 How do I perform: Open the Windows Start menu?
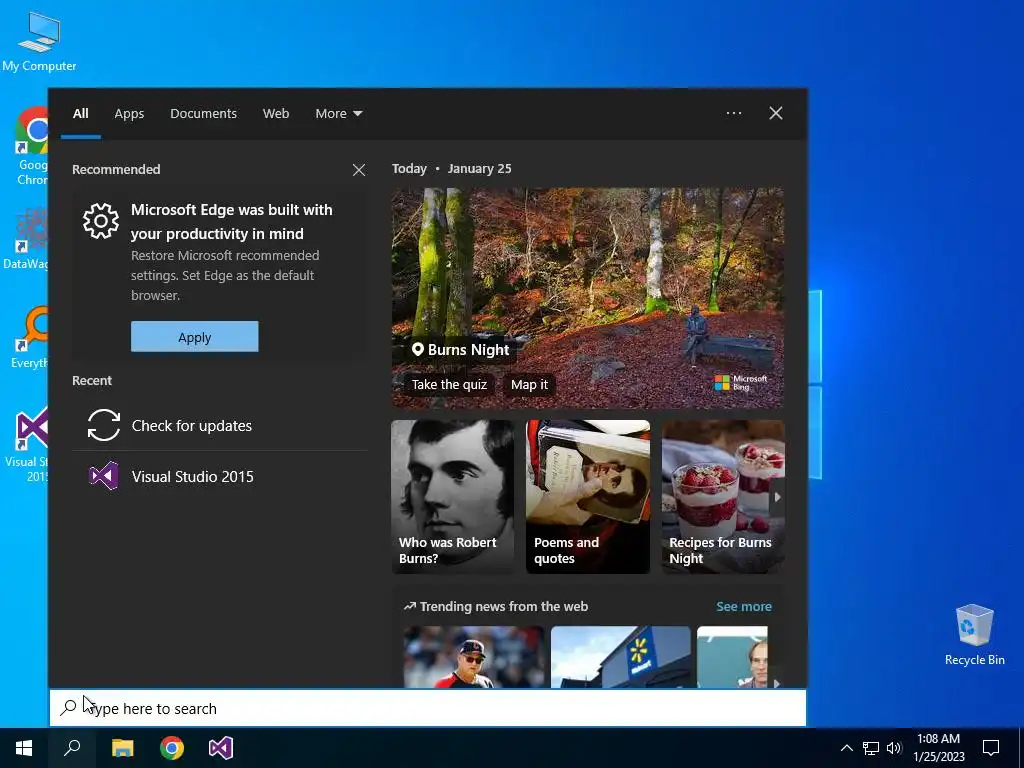pos(24,748)
